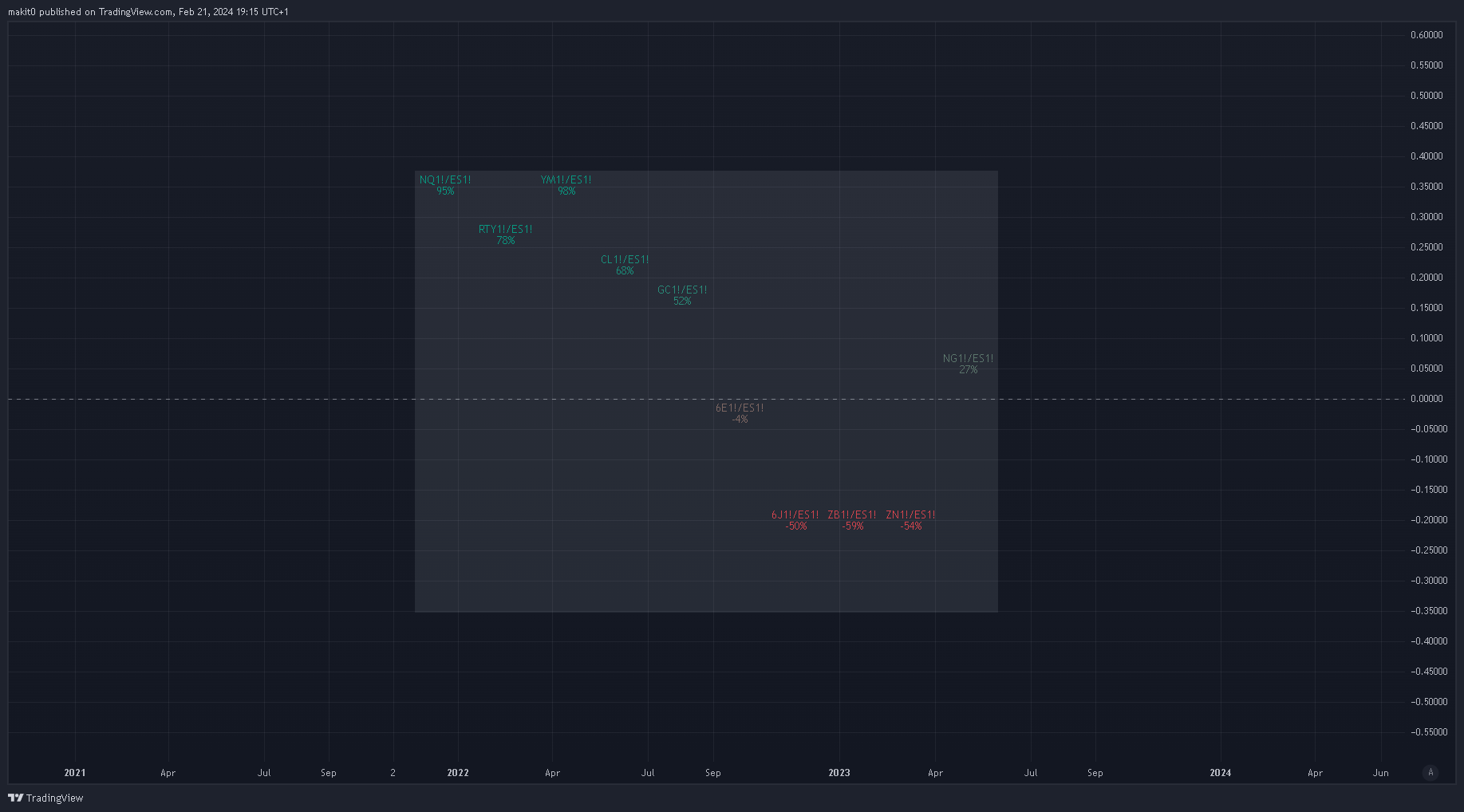
Task: Click the NG1!/ES1! 27% label
Action: pyautogui.click(x=968, y=364)
